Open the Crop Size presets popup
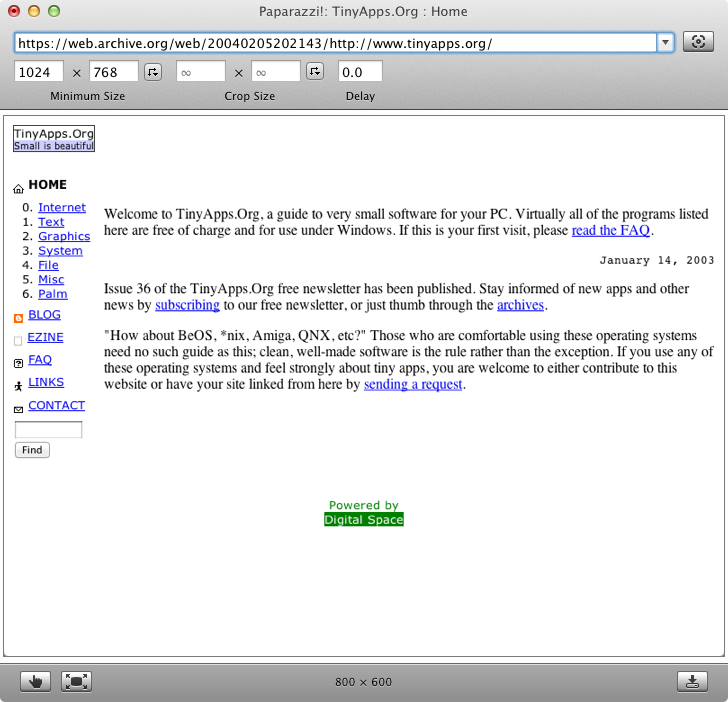This screenshot has width=728, height=702. (314, 72)
